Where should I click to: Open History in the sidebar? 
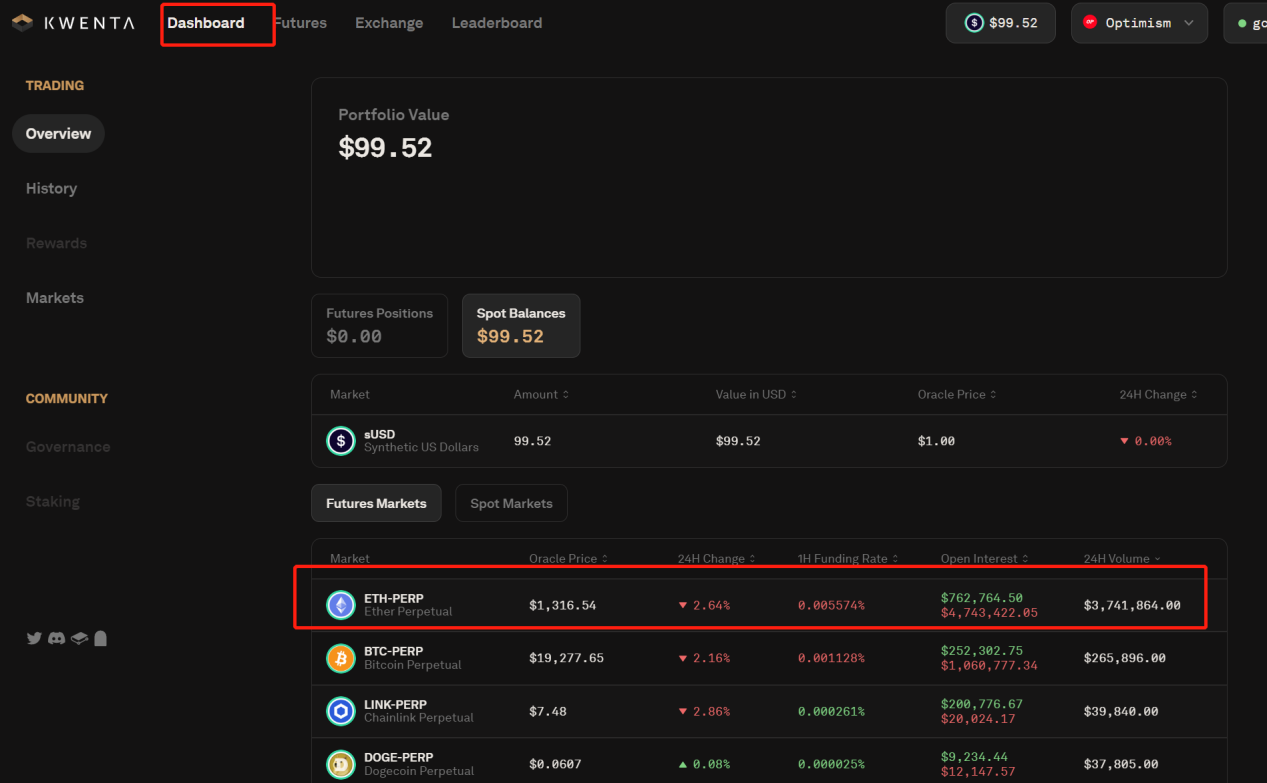[x=51, y=188]
